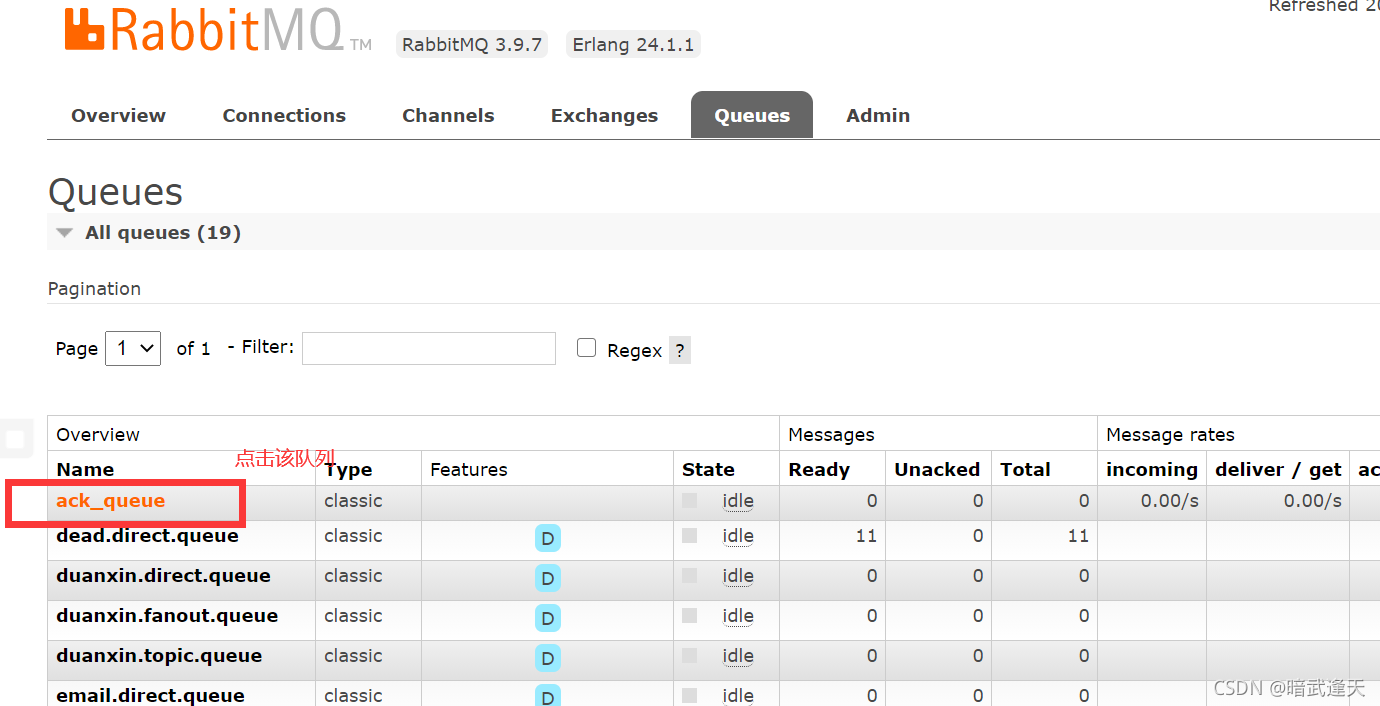Click the Ready count 11 for dead.direct.queue

click(866, 536)
